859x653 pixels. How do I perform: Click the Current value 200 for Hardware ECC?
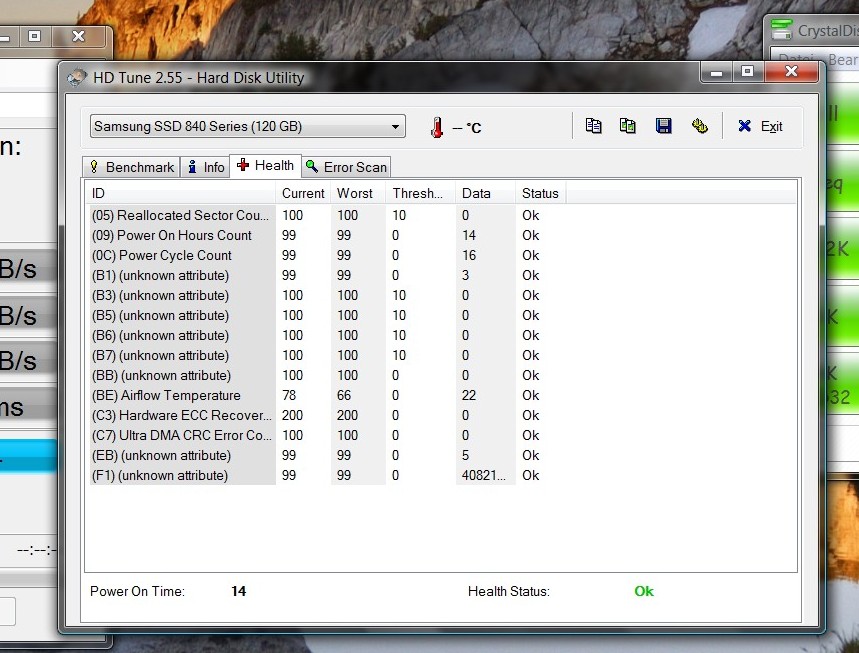(x=293, y=415)
